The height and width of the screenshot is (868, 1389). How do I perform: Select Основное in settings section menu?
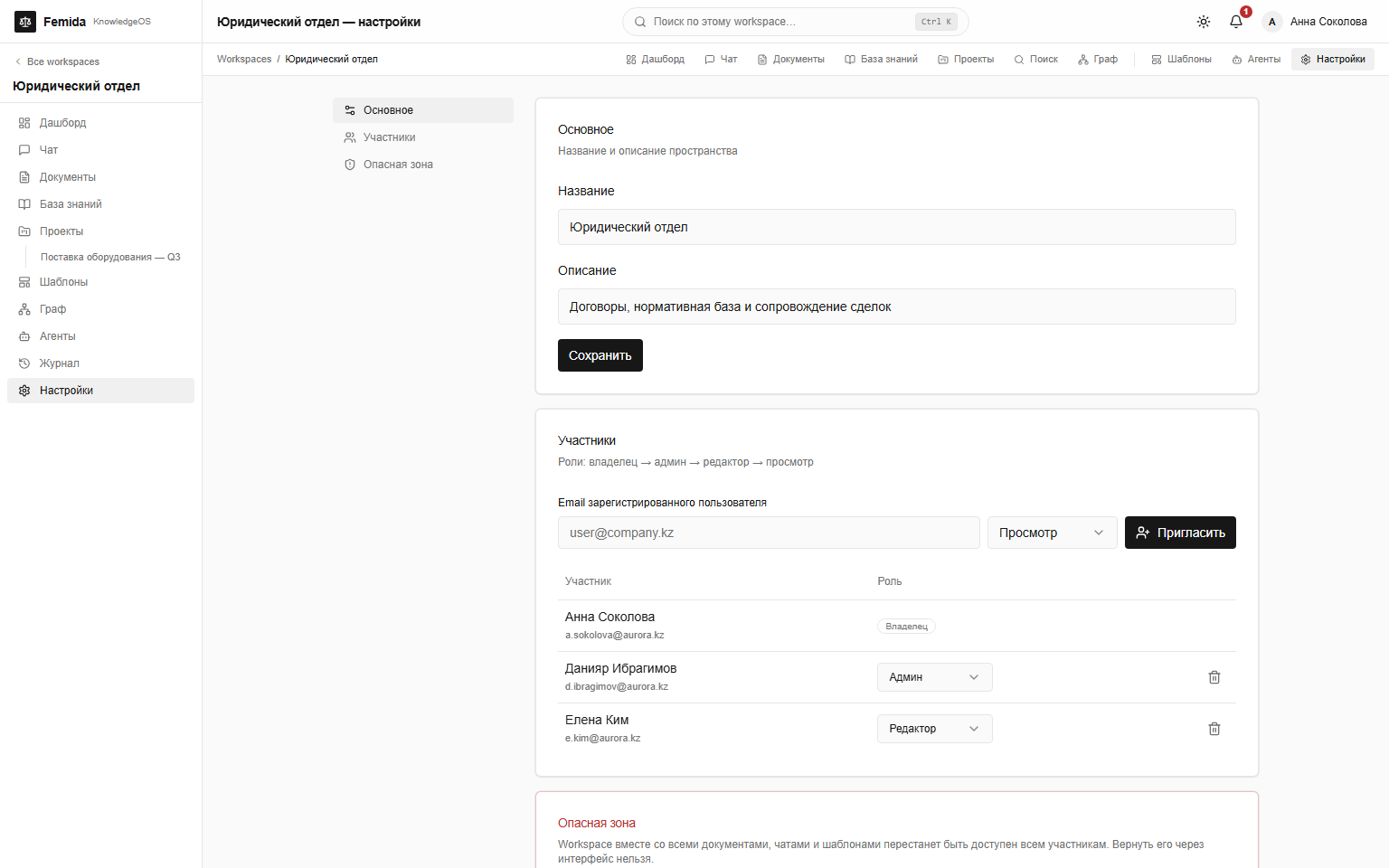(423, 110)
